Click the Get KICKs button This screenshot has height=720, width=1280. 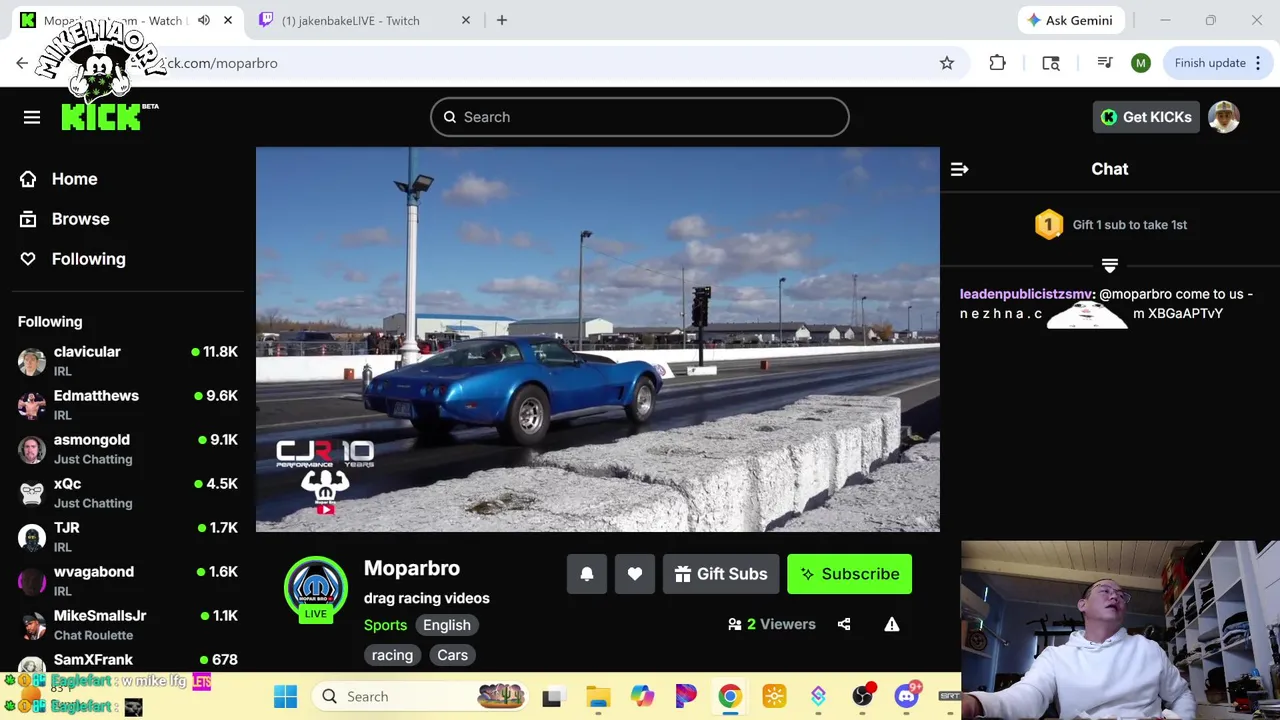1146,117
